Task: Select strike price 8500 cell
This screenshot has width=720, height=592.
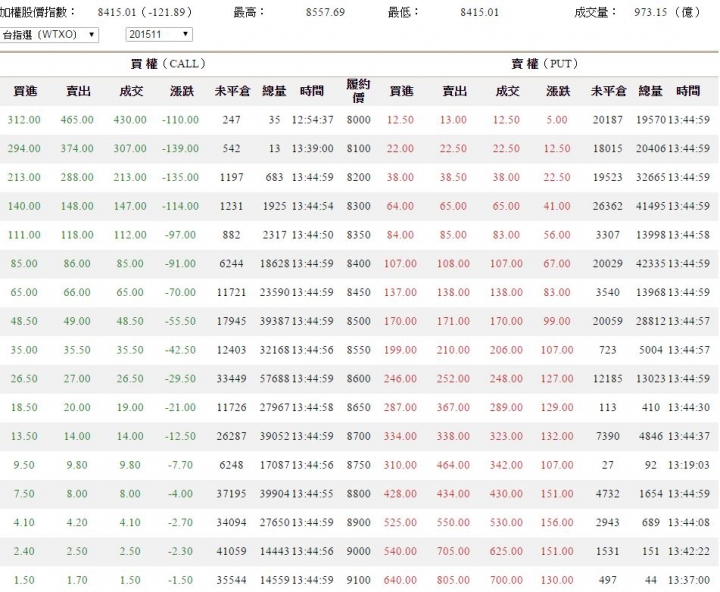Action: click(x=359, y=321)
